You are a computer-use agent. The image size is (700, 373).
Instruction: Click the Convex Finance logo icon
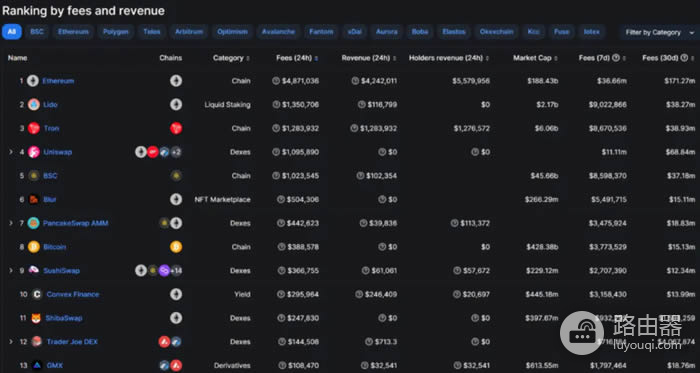click(37, 294)
